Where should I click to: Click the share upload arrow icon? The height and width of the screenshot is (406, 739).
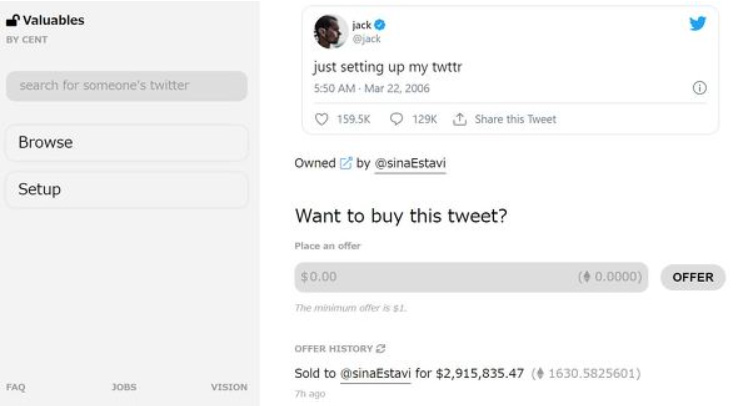[460, 119]
